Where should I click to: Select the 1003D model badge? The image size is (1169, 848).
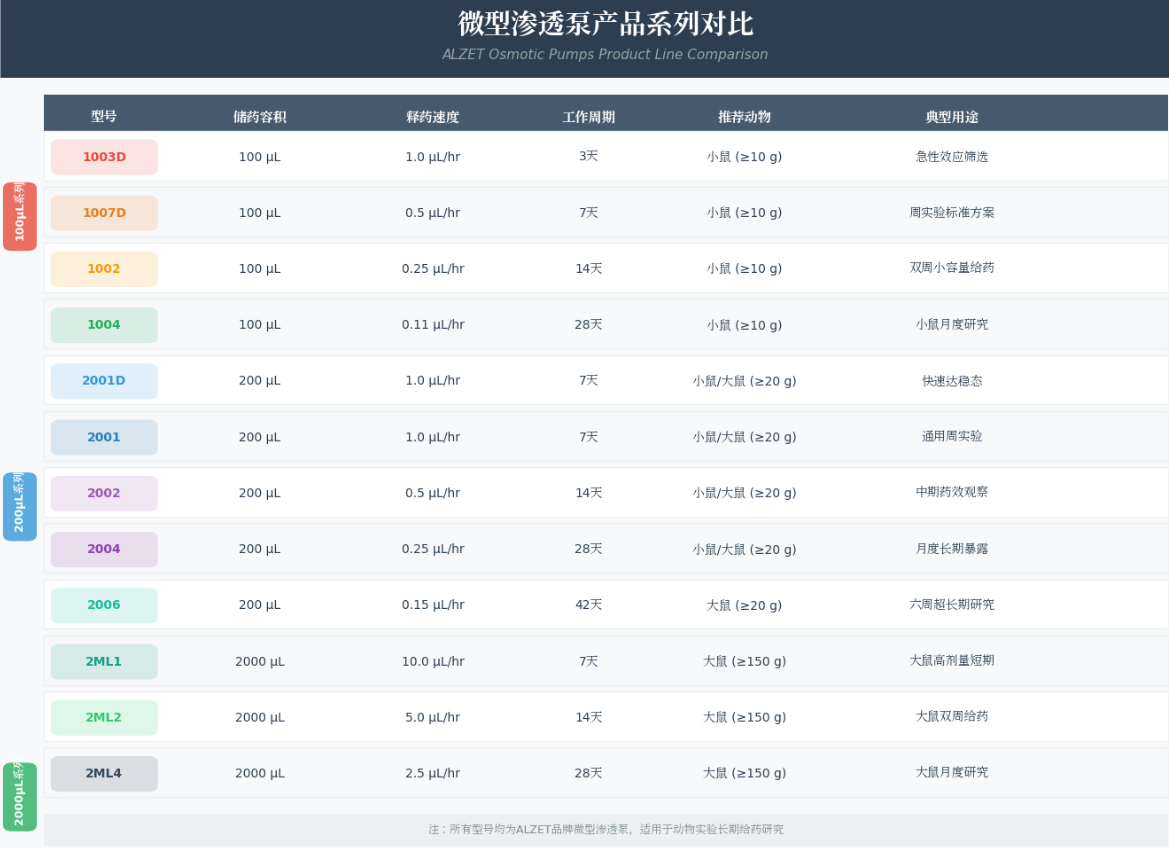tap(103, 157)
